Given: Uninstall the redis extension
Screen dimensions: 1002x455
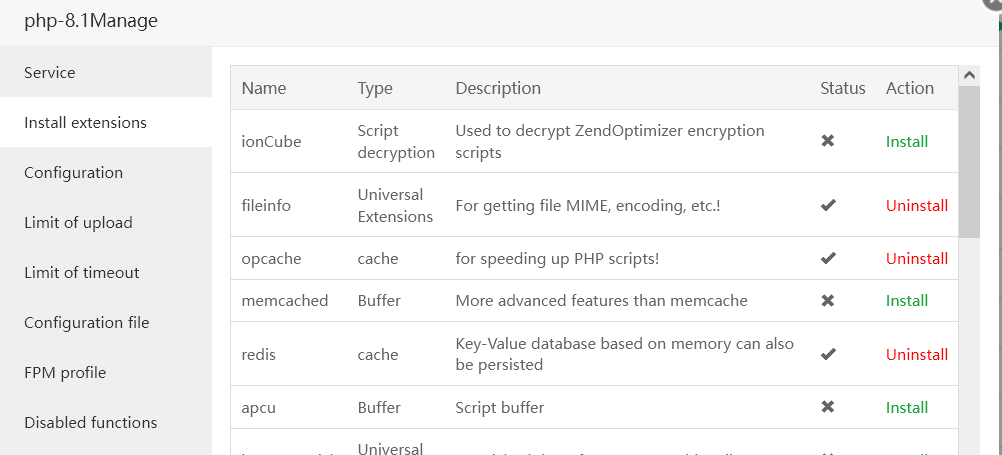Looking at the screenshot, I should click(x=916, y=354).
